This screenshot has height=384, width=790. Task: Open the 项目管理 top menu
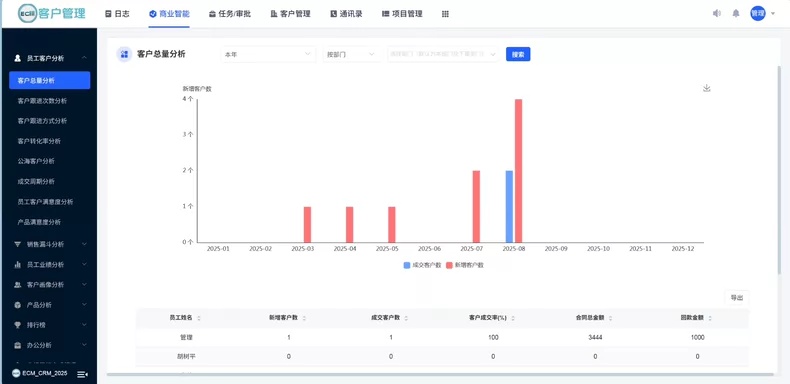coord(402,14)
